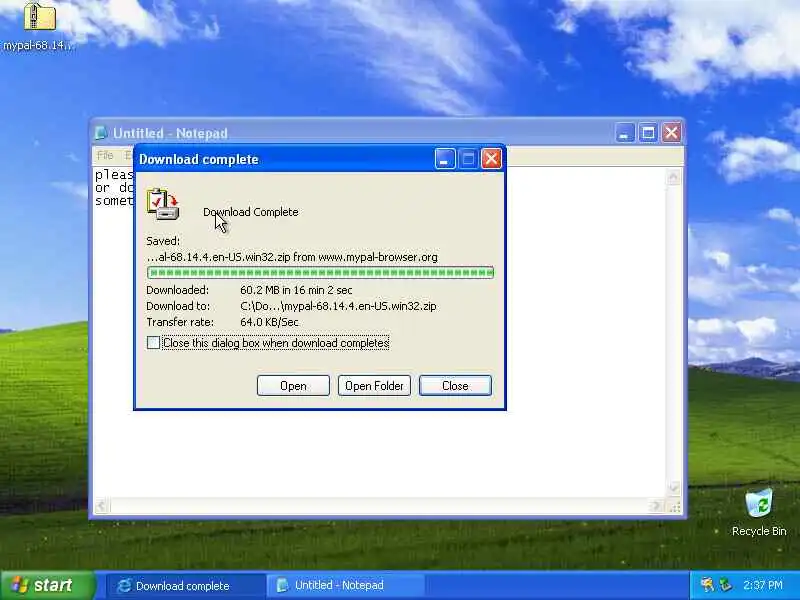Viewport: 800px width, 600px height.
Task: Click the '60.2 MB in 16 min 2 sec' text
Action: 296,290
